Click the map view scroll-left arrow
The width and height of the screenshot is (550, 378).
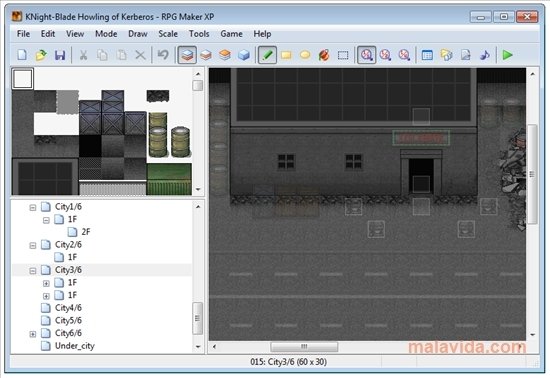(214, 347)
